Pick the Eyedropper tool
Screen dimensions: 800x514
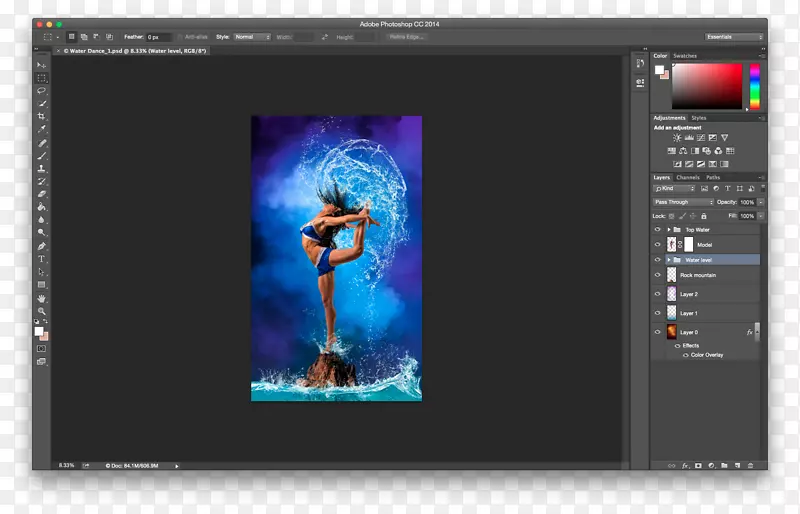(x=42, y=129)
